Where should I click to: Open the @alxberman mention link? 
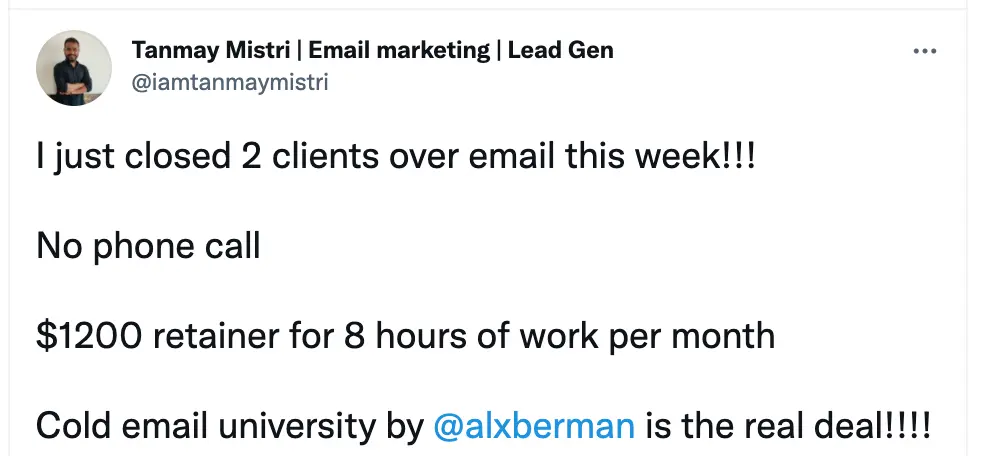[535, 426]
